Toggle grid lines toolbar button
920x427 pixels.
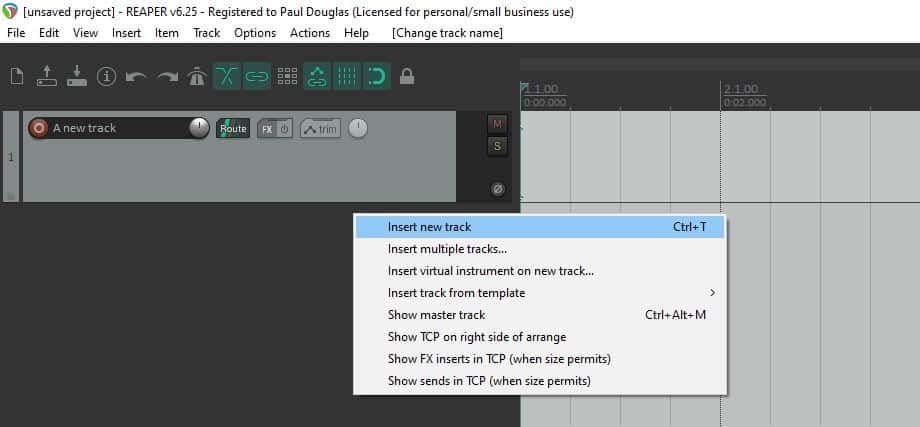pyautogui.click(x=347, y=76)
